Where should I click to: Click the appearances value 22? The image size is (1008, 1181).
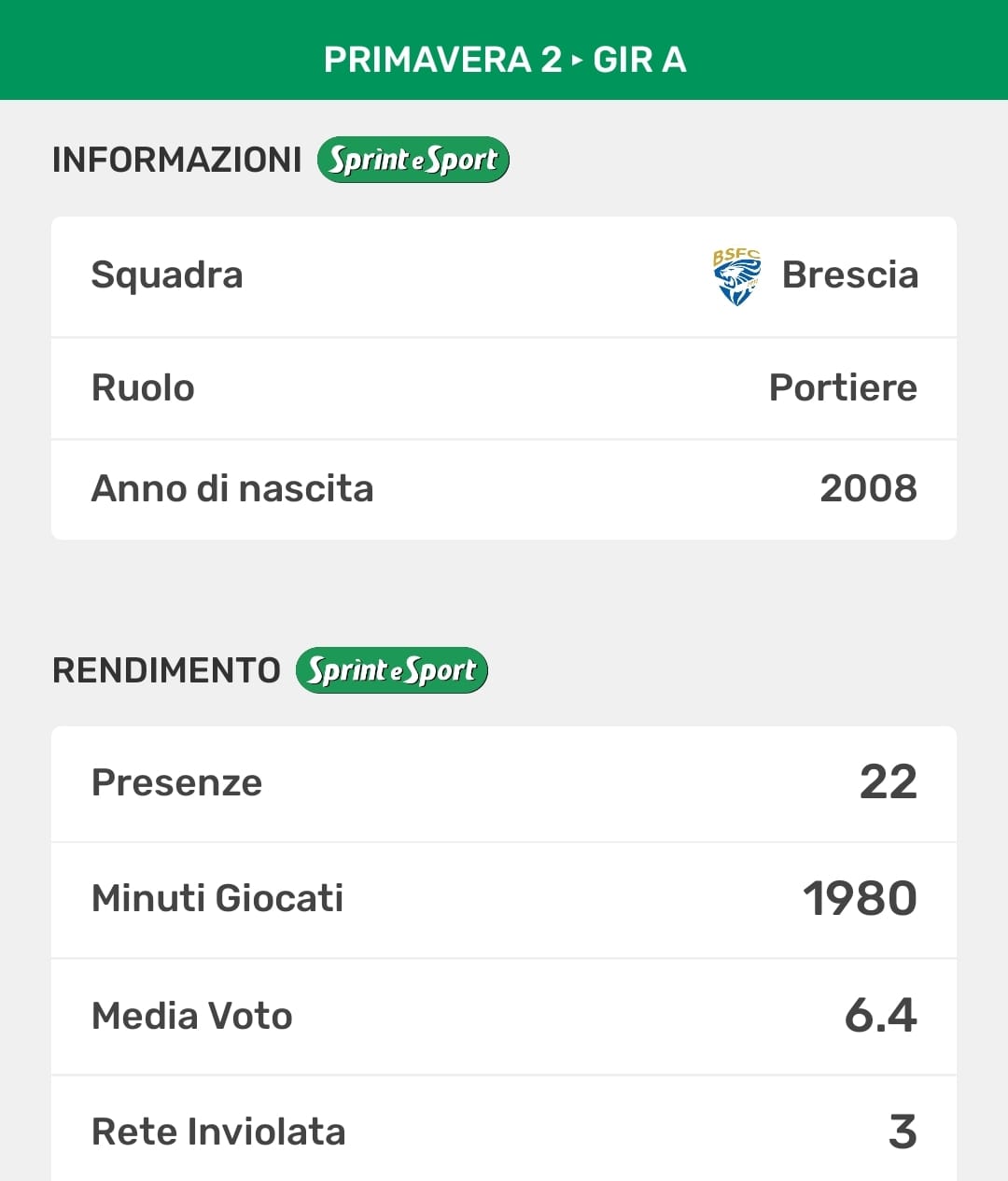point(888,782)
